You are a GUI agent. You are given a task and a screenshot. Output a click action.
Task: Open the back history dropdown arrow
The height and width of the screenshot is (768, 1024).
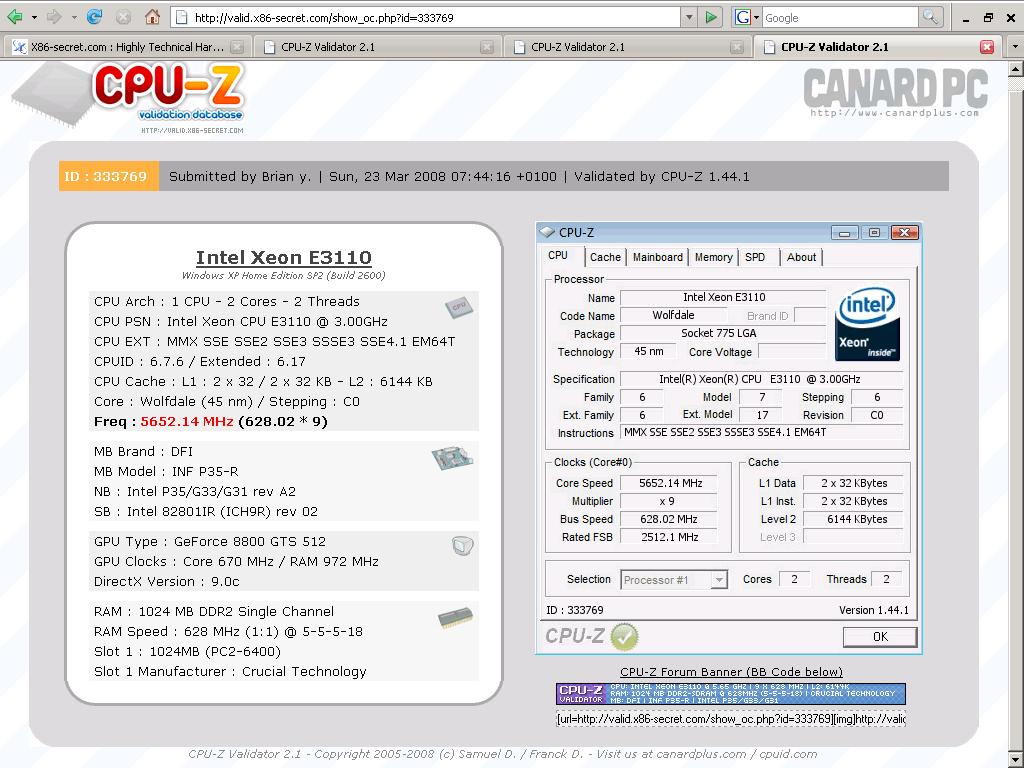click(34, 18)
